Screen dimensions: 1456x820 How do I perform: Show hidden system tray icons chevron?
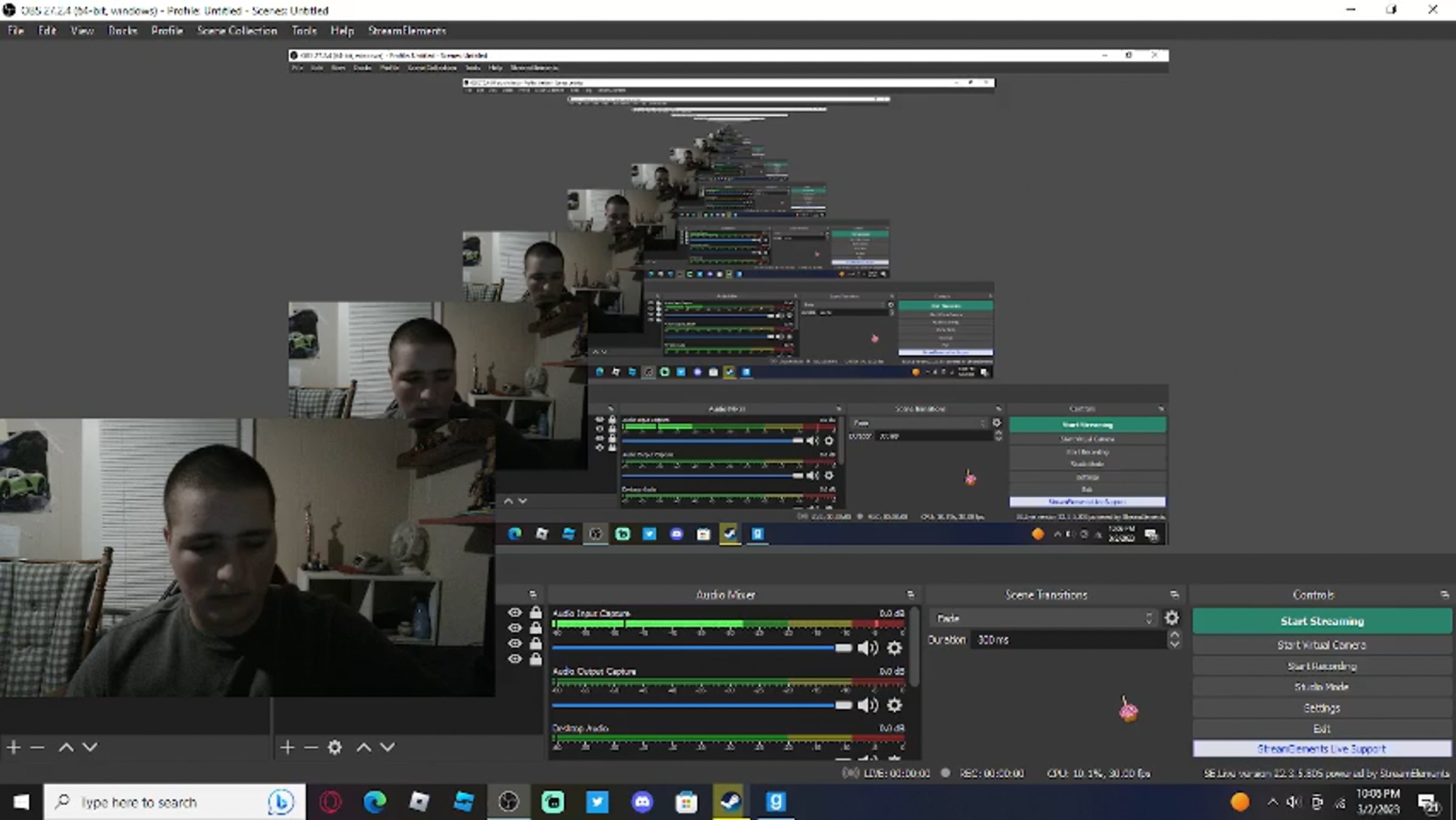click(1272, 802)
